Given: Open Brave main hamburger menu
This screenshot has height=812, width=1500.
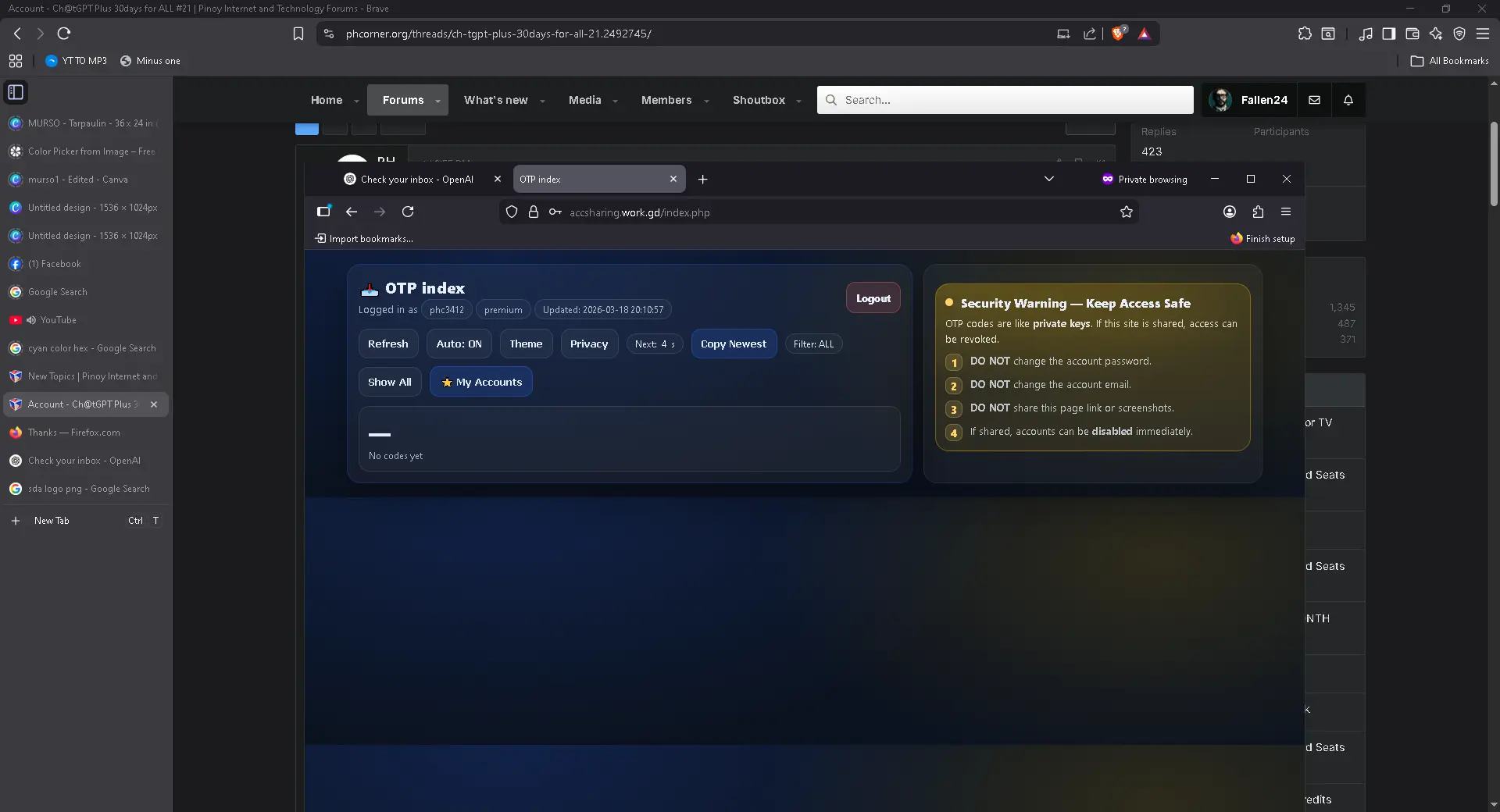Looking at the screenshot, I should 1483,34.
